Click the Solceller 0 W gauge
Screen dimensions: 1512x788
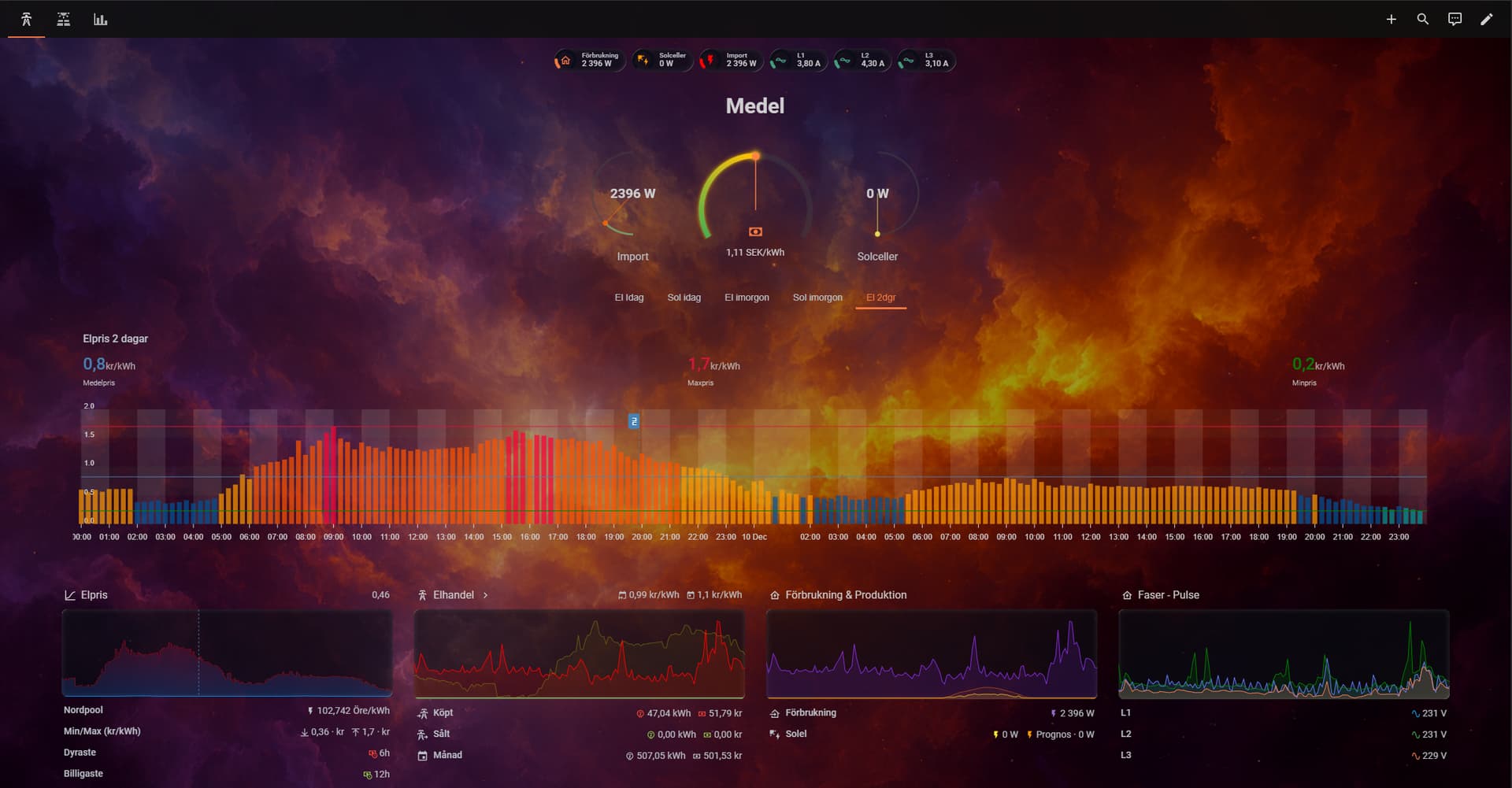point(877,206)
